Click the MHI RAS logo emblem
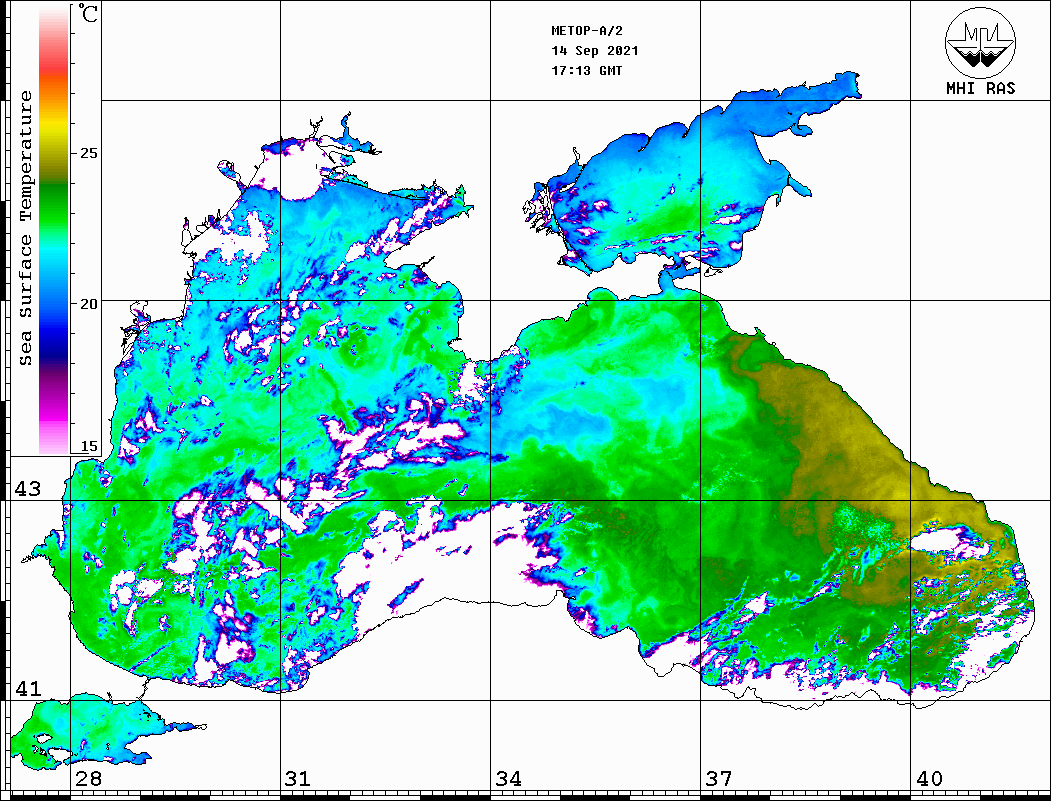Viewport: 1051px width, 801px height. pos(980,42)
